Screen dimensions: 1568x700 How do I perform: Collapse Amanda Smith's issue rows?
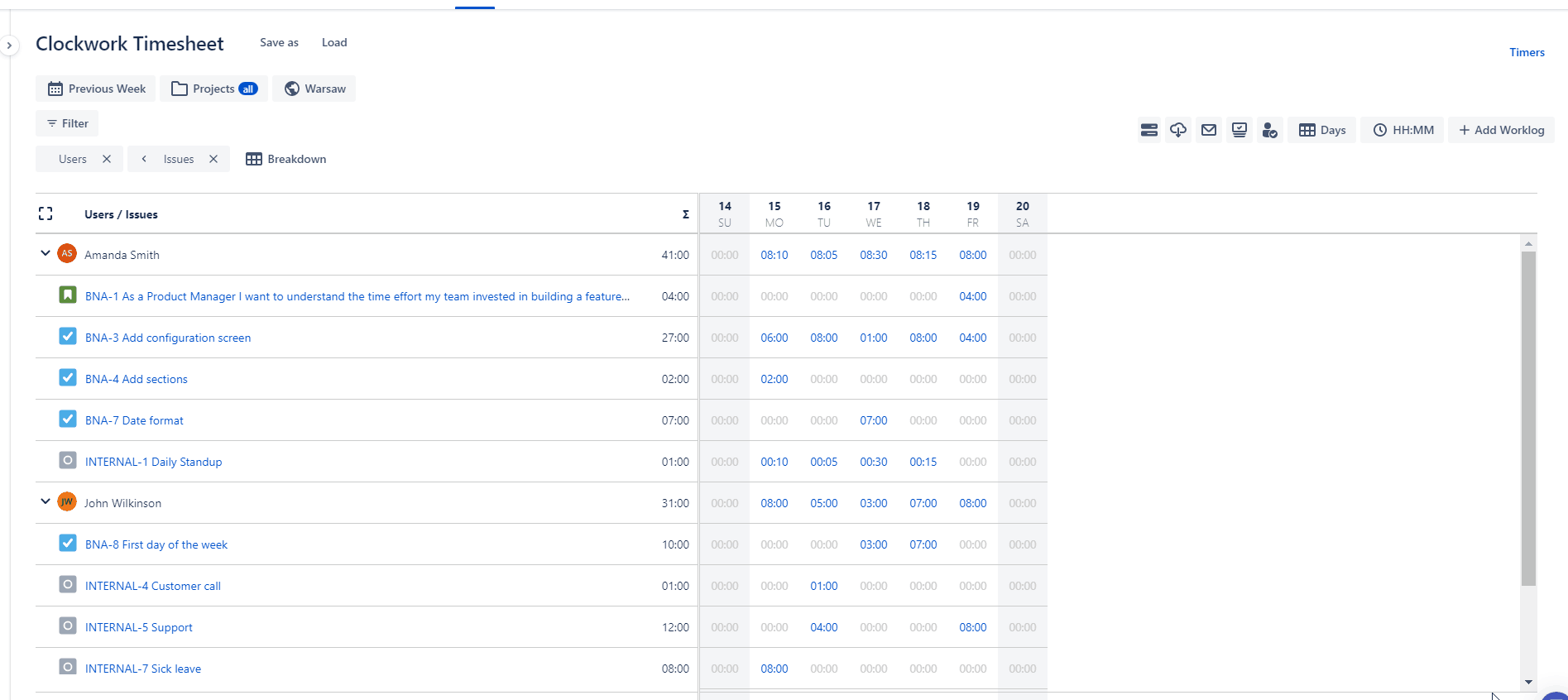click(x=46, y=254)
